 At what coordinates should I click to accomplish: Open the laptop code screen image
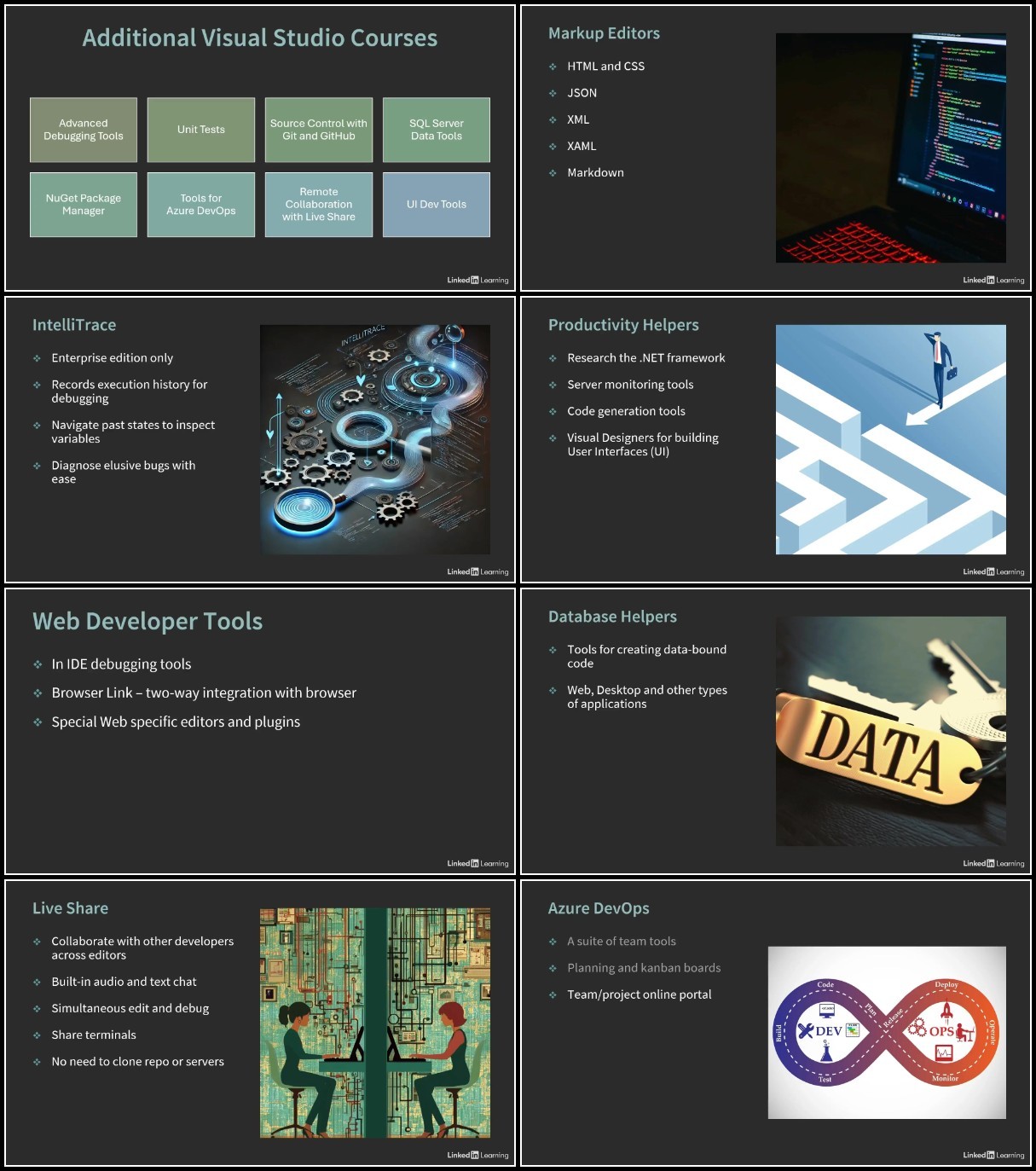point(891,148)
